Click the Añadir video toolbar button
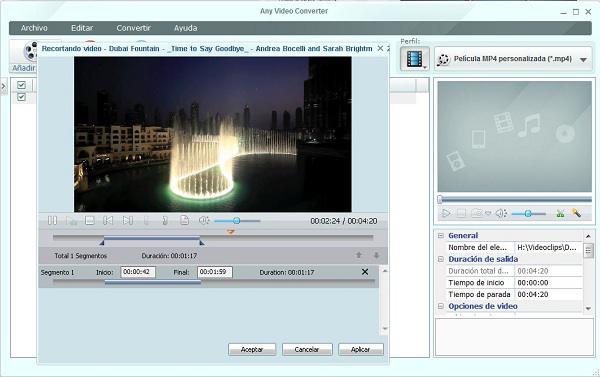This screenshot has width=600, height=377. click(x=24, y=57)
